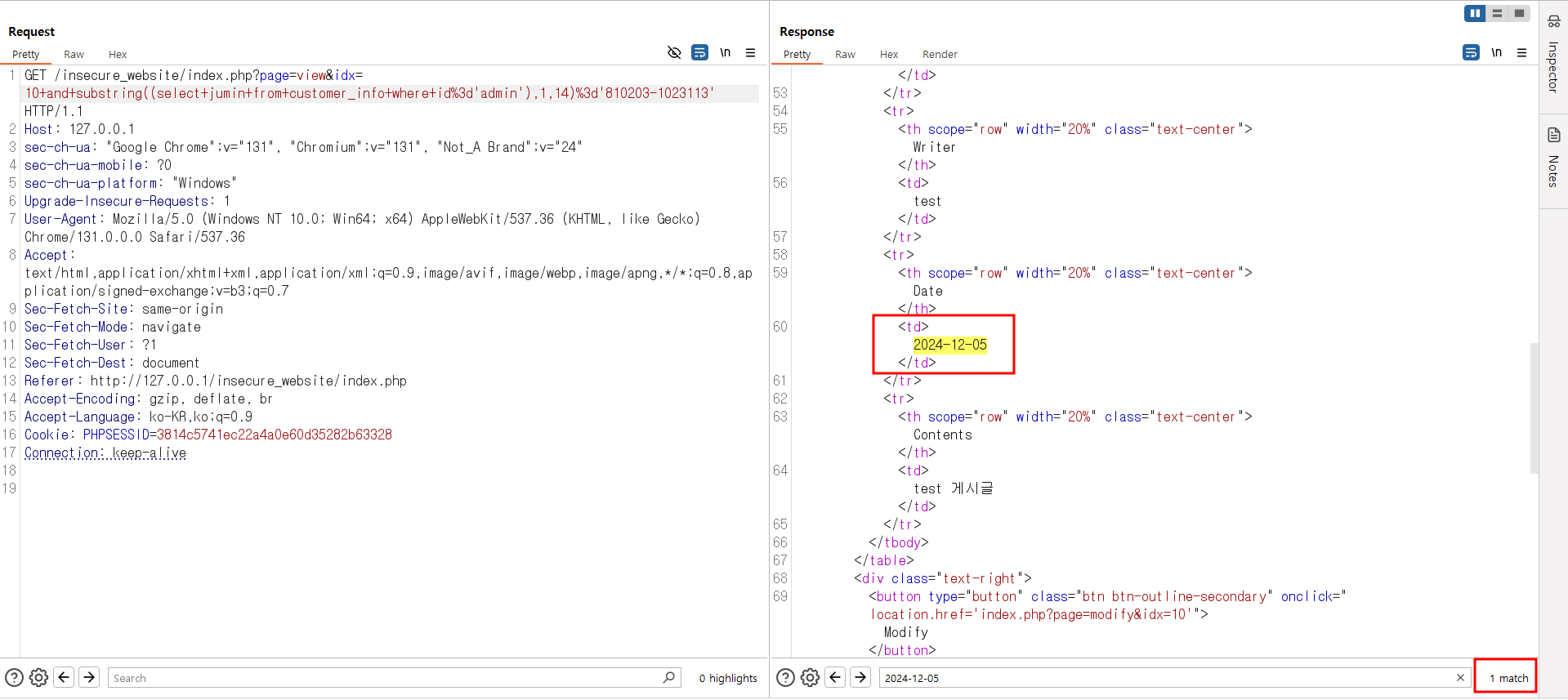The height and width of the screenshot is (700, 1568).
Task: Switch Request view to Raw tab
Action: pyautogui.click(x=74, y=54)
